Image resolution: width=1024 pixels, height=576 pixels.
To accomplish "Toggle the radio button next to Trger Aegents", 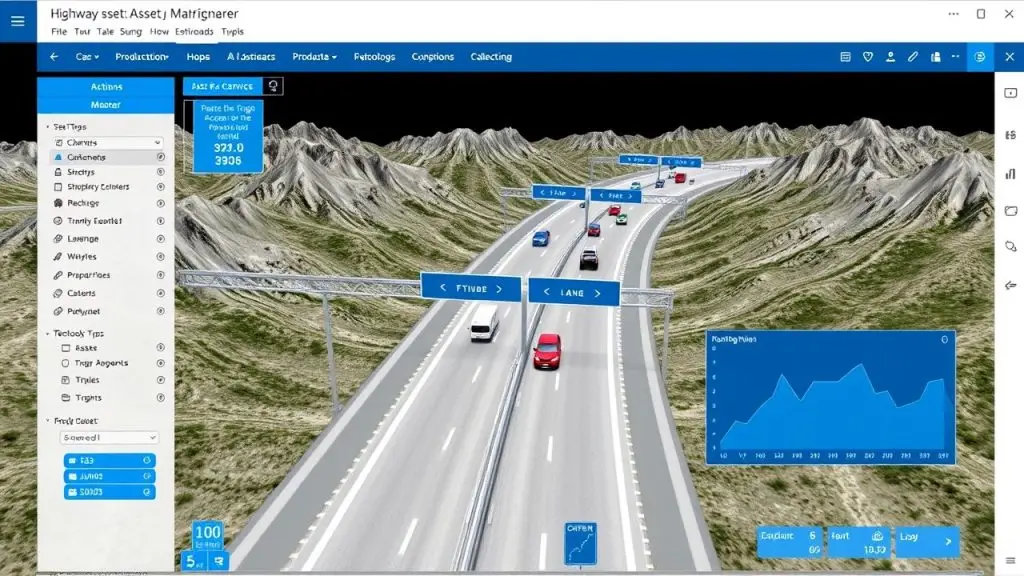I will [160, 363].
